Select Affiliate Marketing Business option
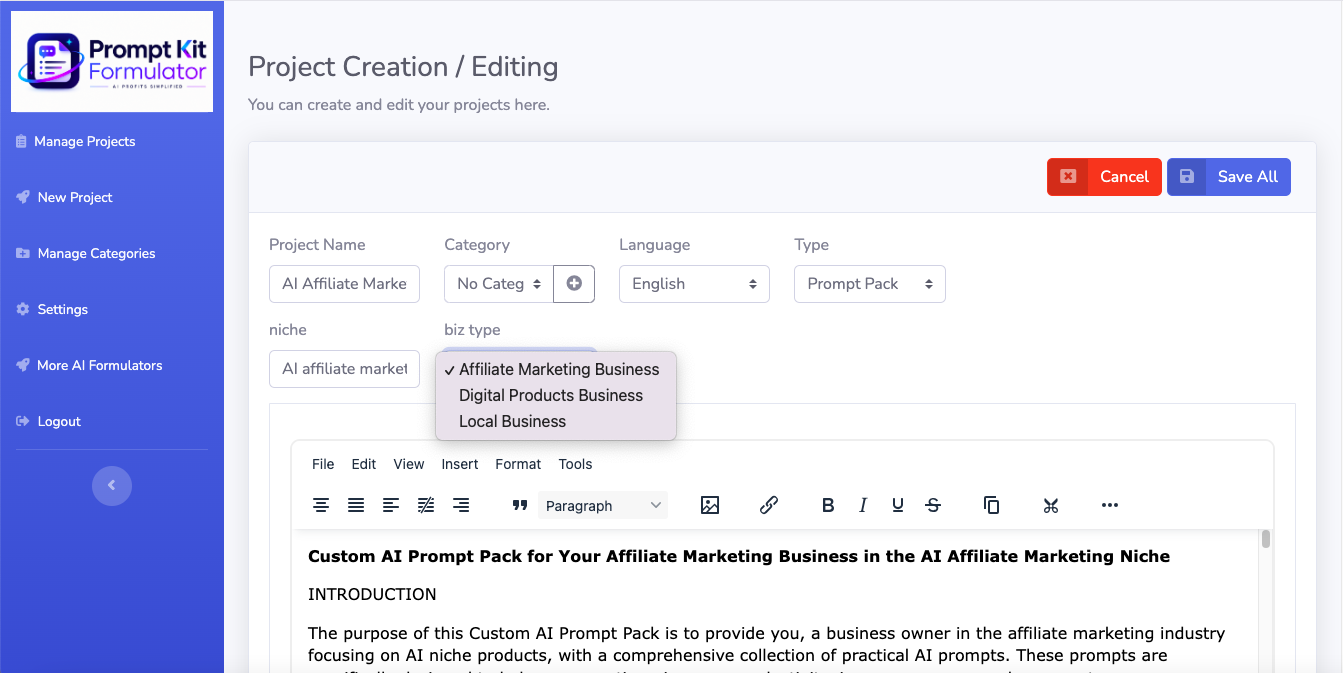 (x=556, y=369)
